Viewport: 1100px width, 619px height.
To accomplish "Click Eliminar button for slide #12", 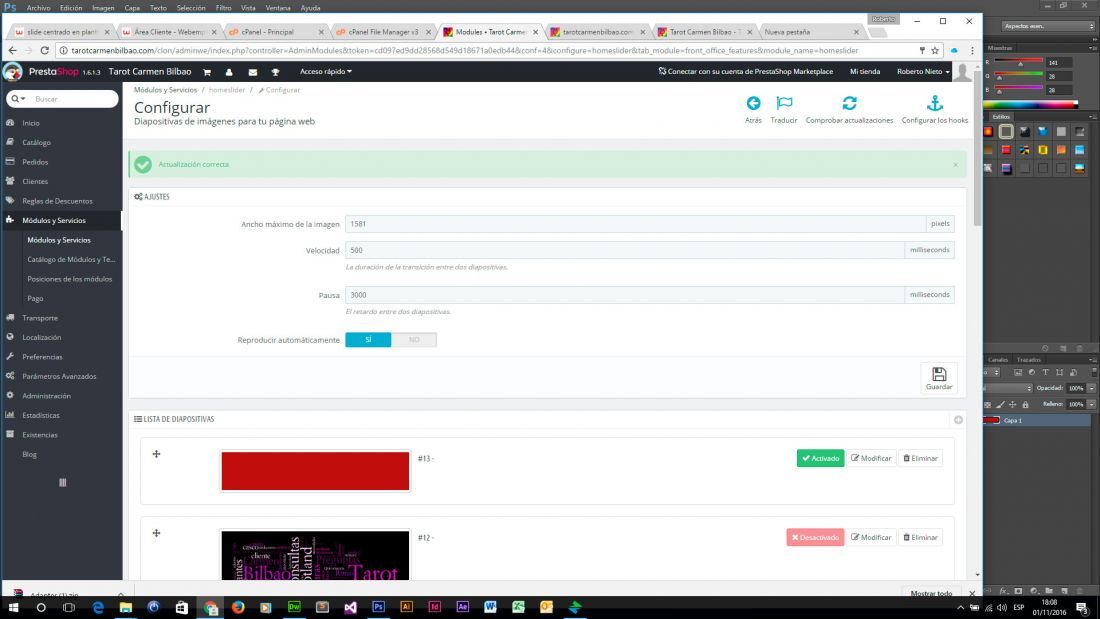I will tap(920, 538).
